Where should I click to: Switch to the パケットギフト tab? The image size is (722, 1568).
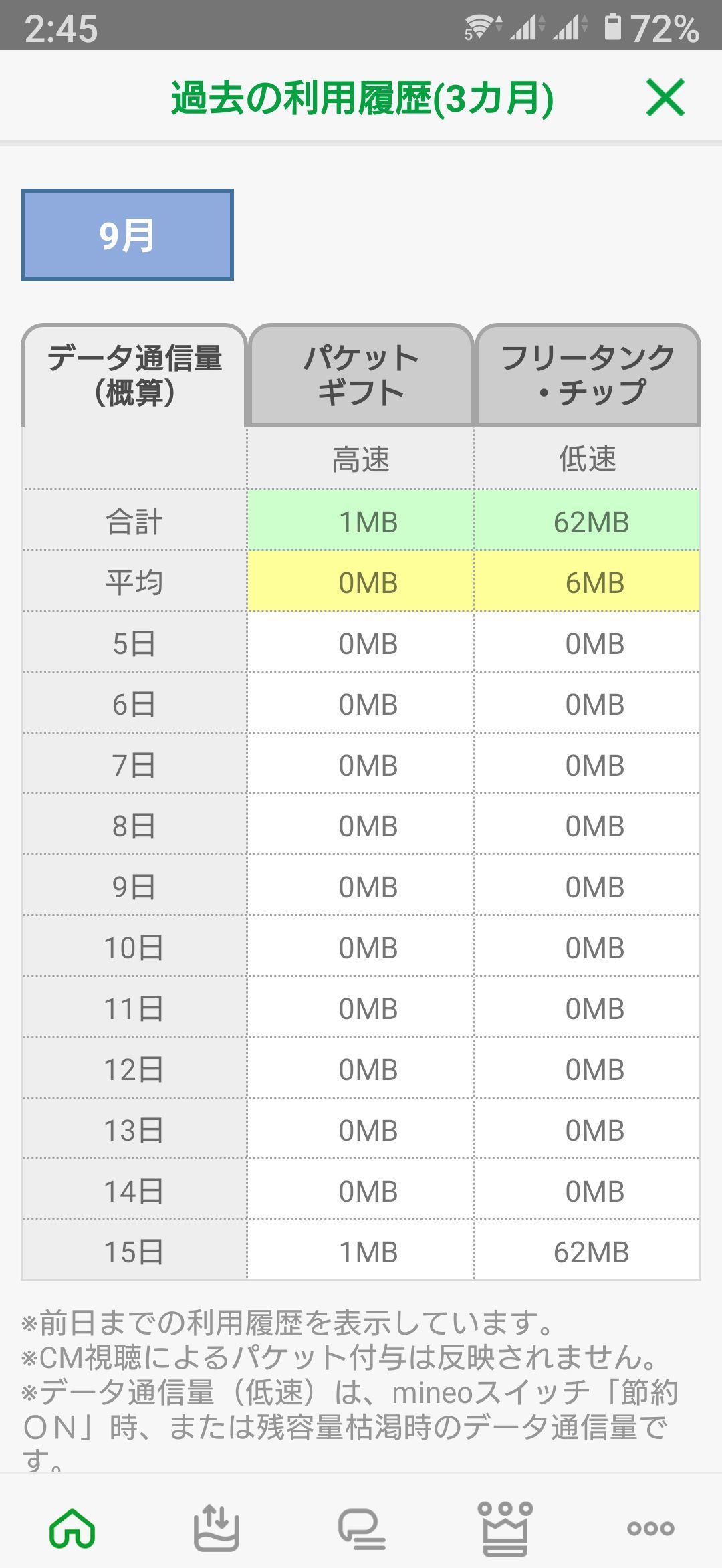(x=361, y=375)
